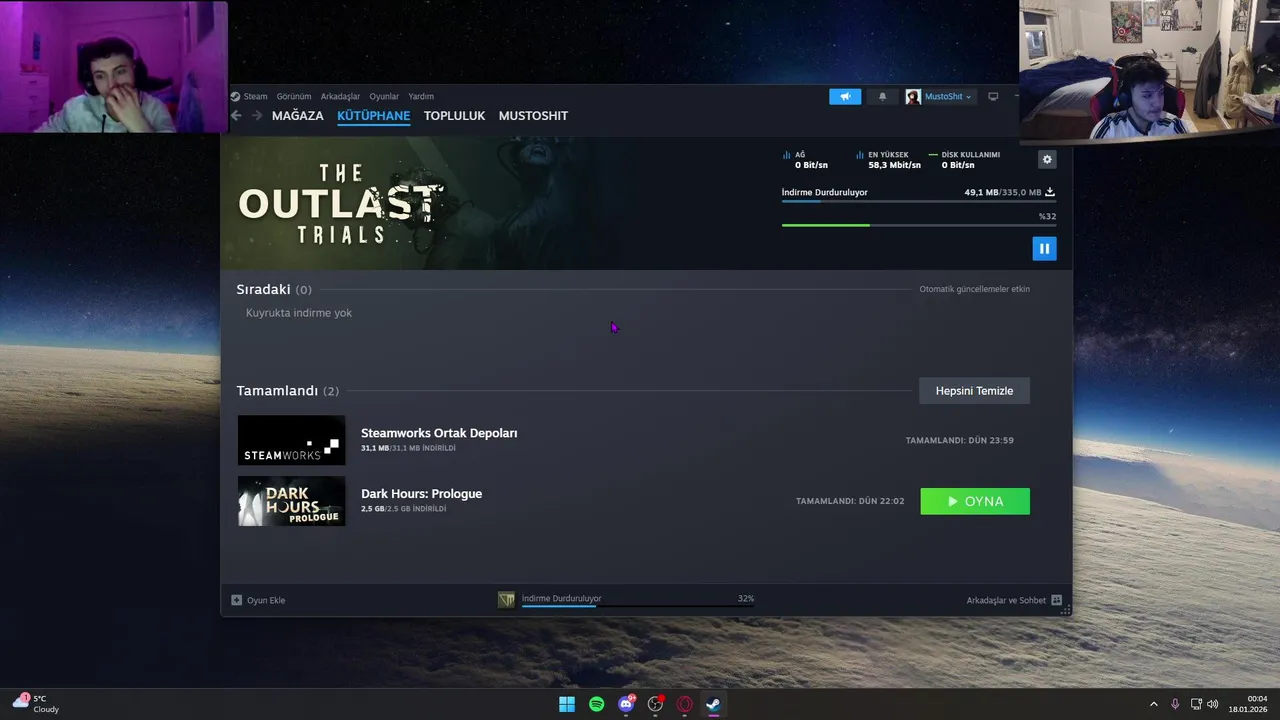The image size is (1280, 720).
Task: Open the MUSTOSHIT profile tab
Action: pos(533,116)
